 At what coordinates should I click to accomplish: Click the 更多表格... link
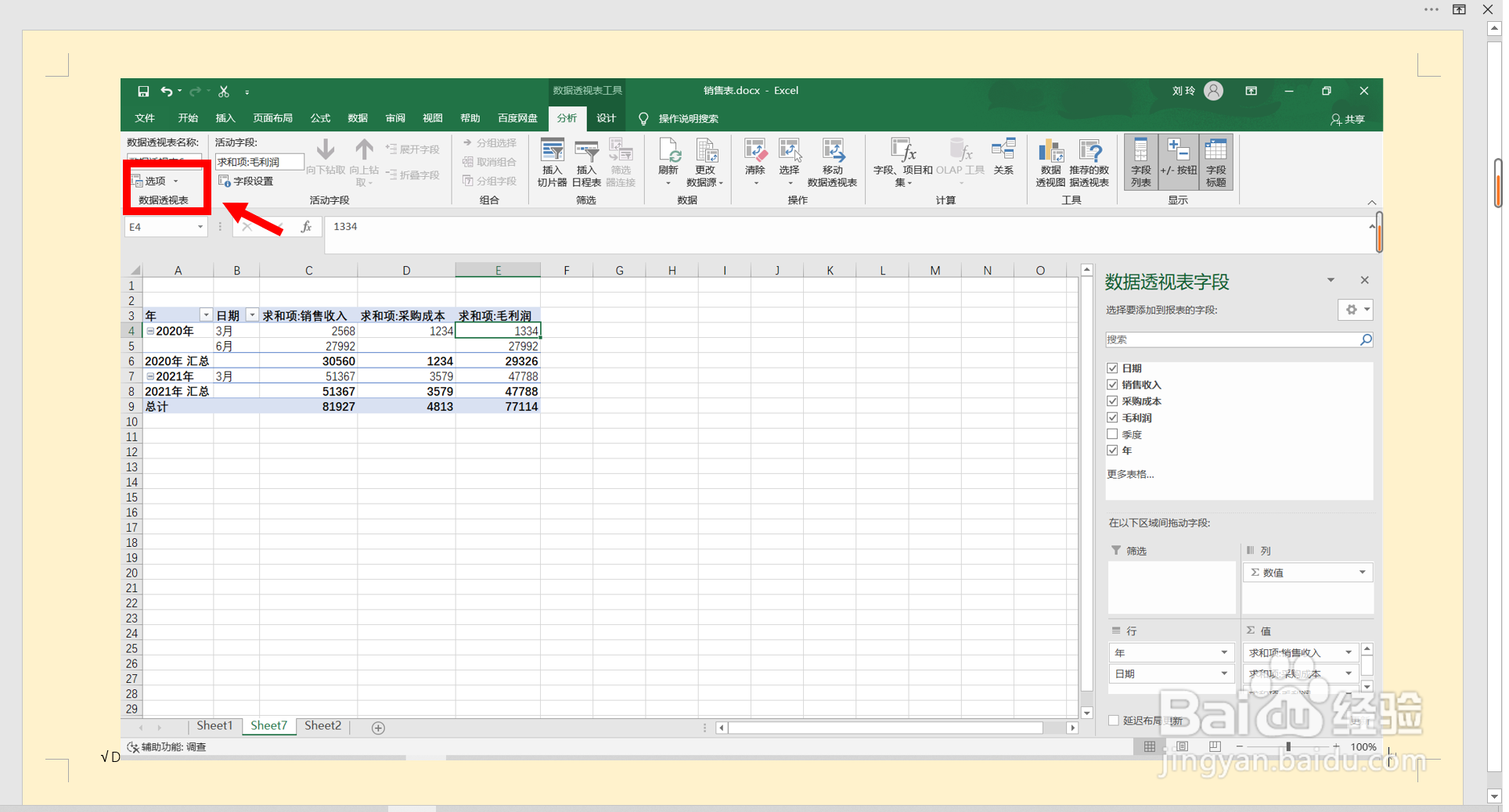(1130, 475)
